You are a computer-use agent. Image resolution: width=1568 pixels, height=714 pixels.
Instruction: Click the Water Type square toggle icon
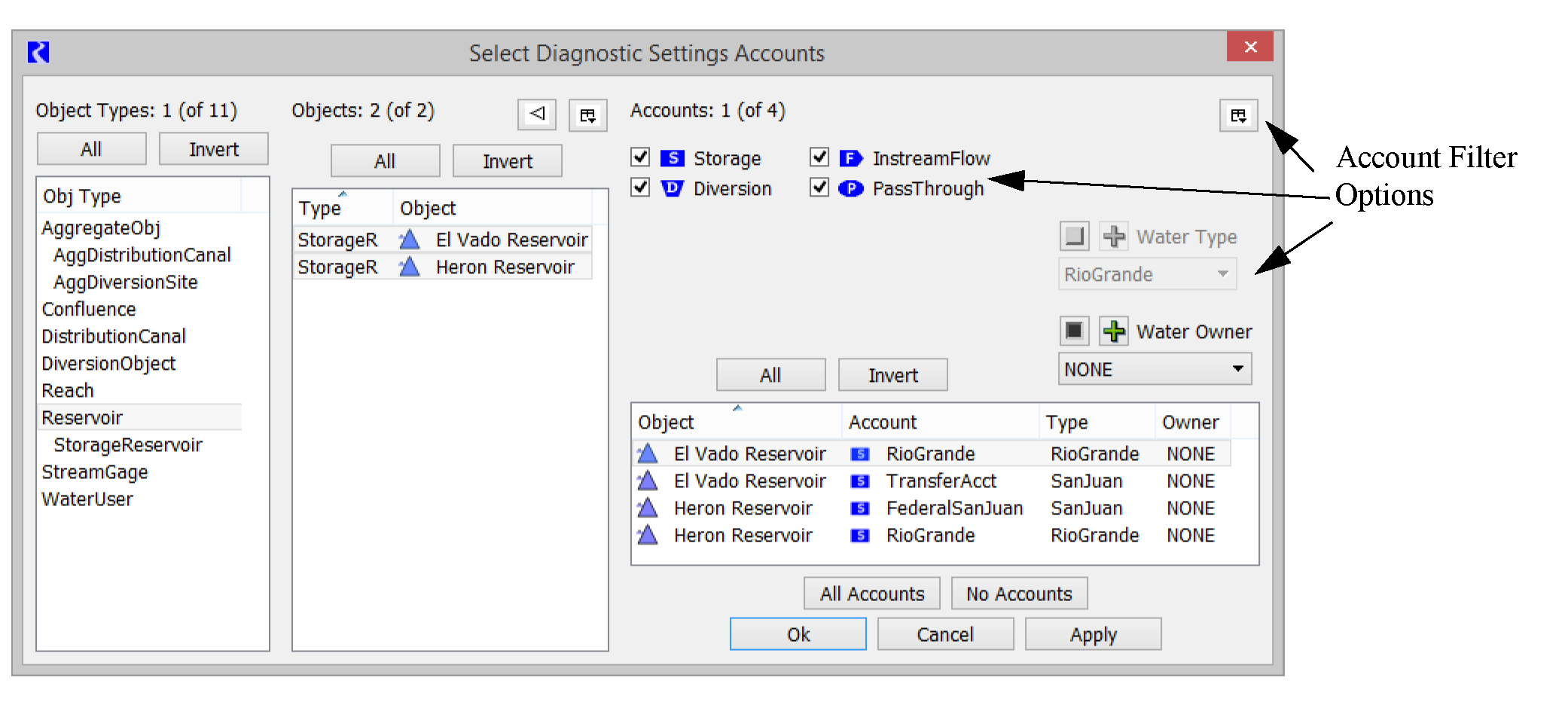1074,236
